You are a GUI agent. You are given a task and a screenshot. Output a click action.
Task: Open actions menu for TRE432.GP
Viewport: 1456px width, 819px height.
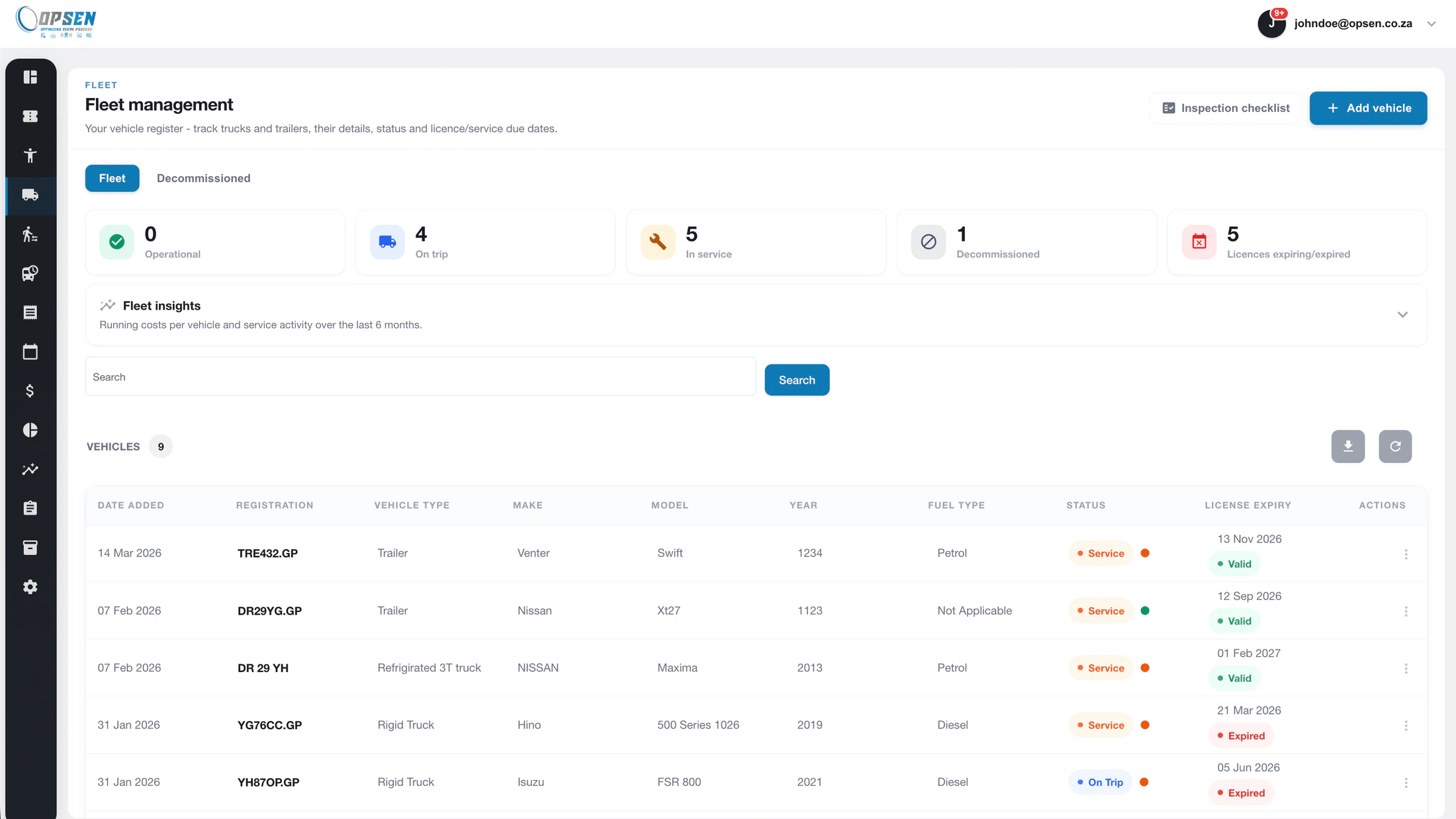coord(1406,554)
